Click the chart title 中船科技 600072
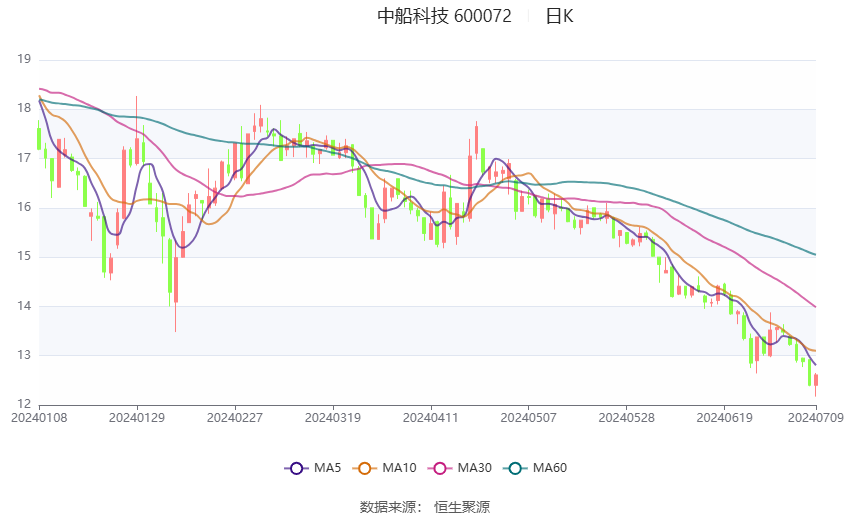This screenshot has width=850, height=517. (x=444, y=16)
